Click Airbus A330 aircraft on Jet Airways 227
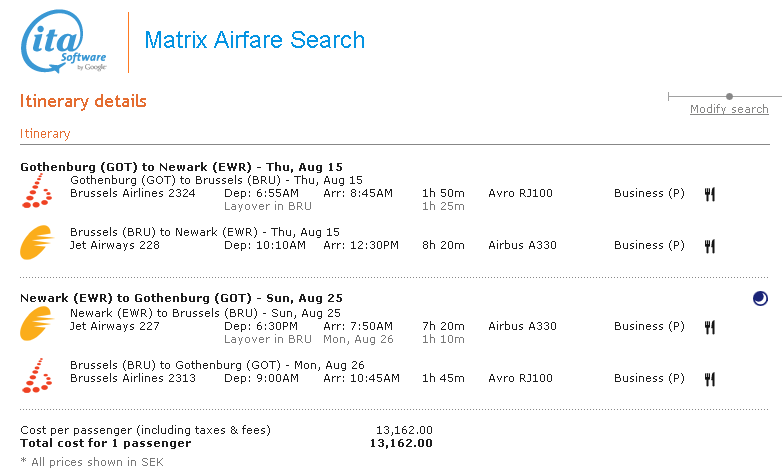 [522, 326]
